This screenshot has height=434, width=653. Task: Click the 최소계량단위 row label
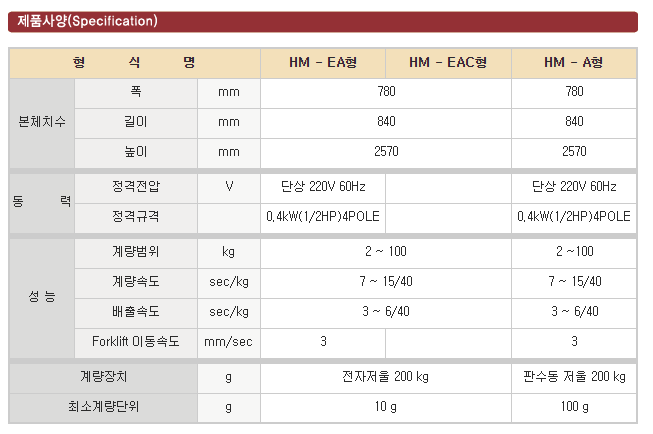103,407
